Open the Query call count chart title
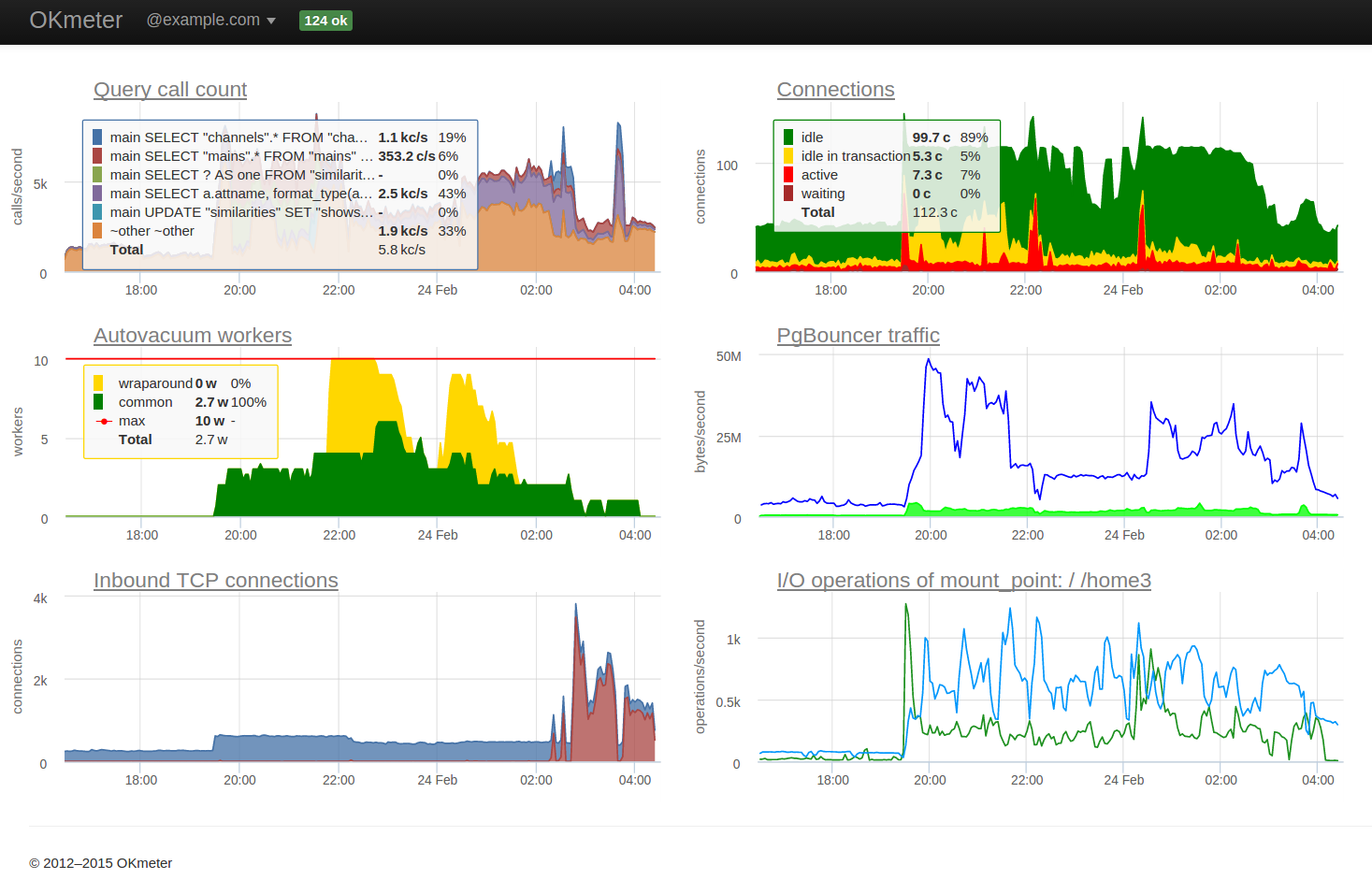 pyautogui.click(x=170, y=90)
